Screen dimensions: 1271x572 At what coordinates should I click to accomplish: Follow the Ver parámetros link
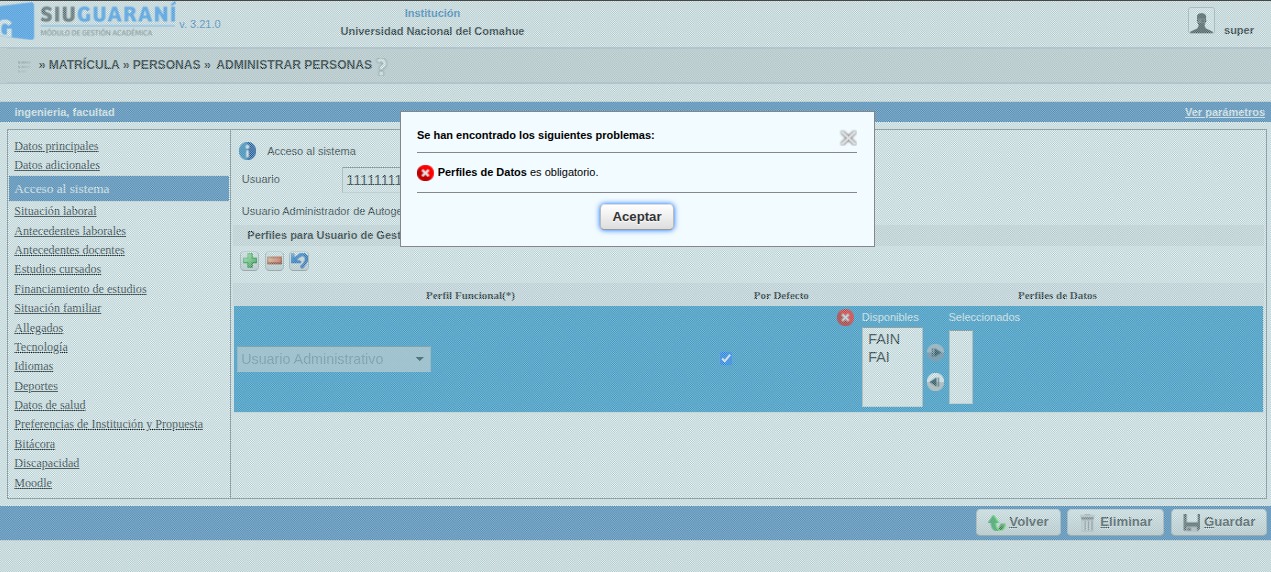[x=1224, y=112]
